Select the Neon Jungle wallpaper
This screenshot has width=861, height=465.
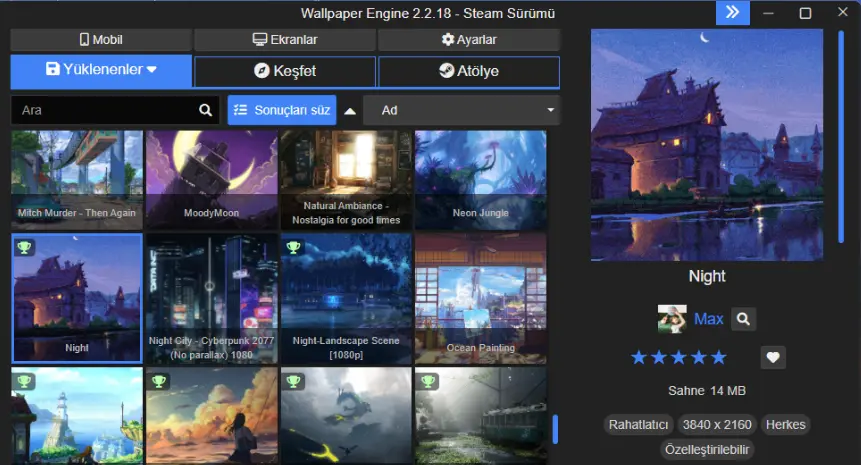point(480,180)
